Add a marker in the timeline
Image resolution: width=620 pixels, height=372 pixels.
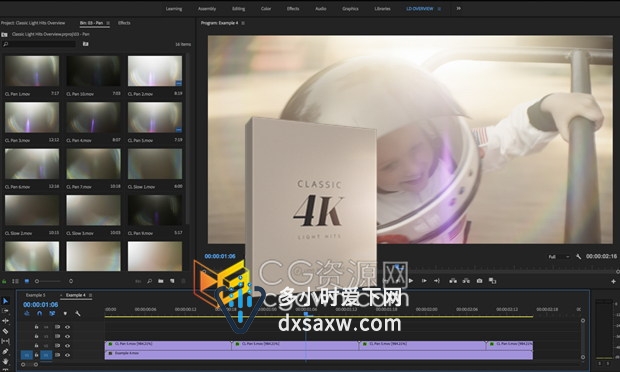65,313
